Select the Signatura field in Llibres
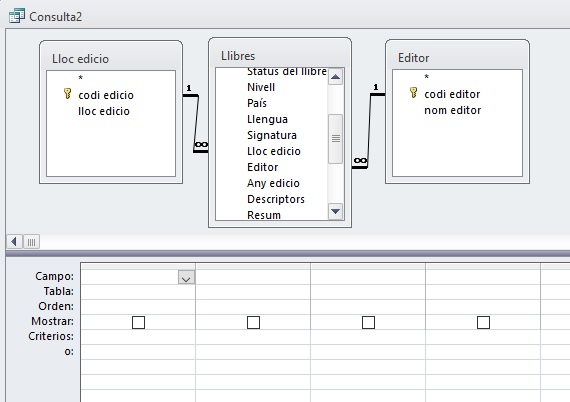 point(272,135)
